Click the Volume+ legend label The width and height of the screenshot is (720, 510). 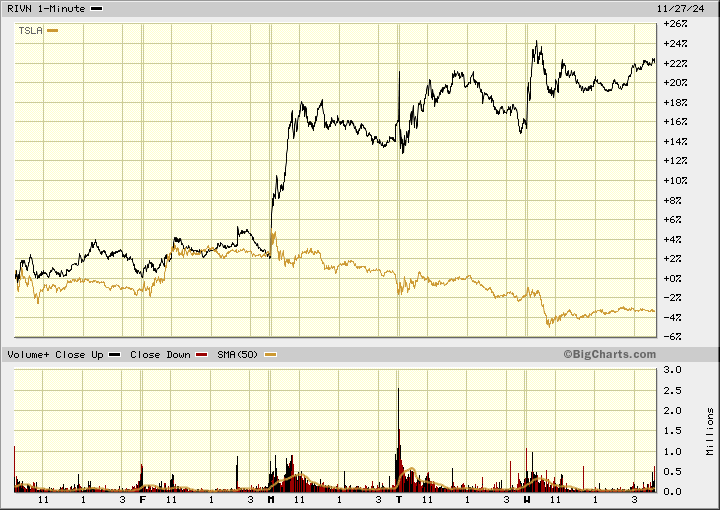tap(28, 355)
